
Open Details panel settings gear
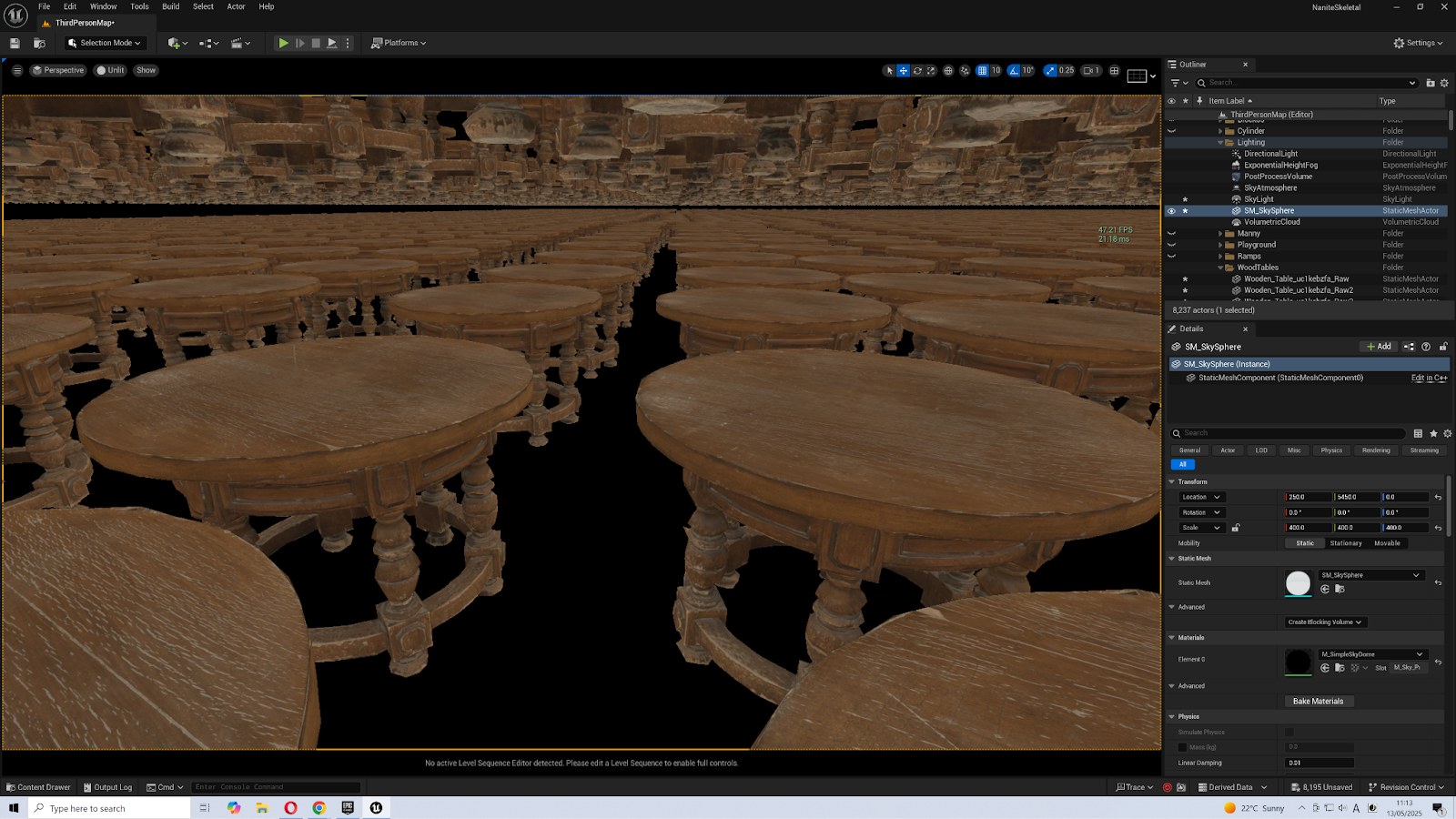[x=1447, y=433]
